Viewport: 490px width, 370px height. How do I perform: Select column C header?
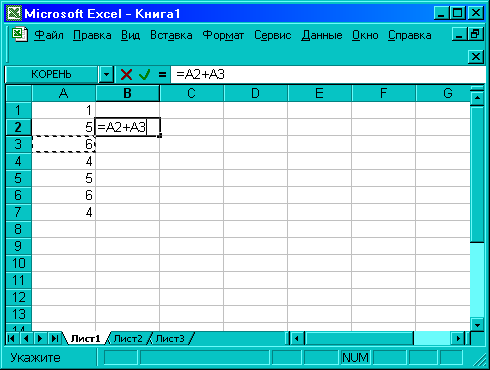coord(191,93)
